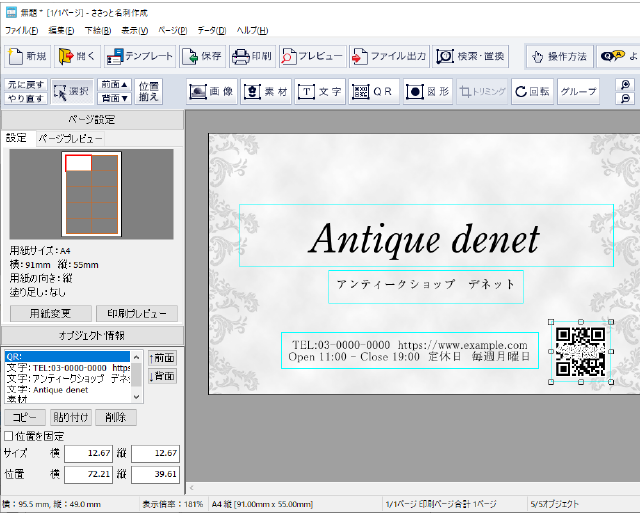Click the 印刷 print icon
Image resolution: width=640 pixels, height=514 pixels.
click(x=252, y=56)
